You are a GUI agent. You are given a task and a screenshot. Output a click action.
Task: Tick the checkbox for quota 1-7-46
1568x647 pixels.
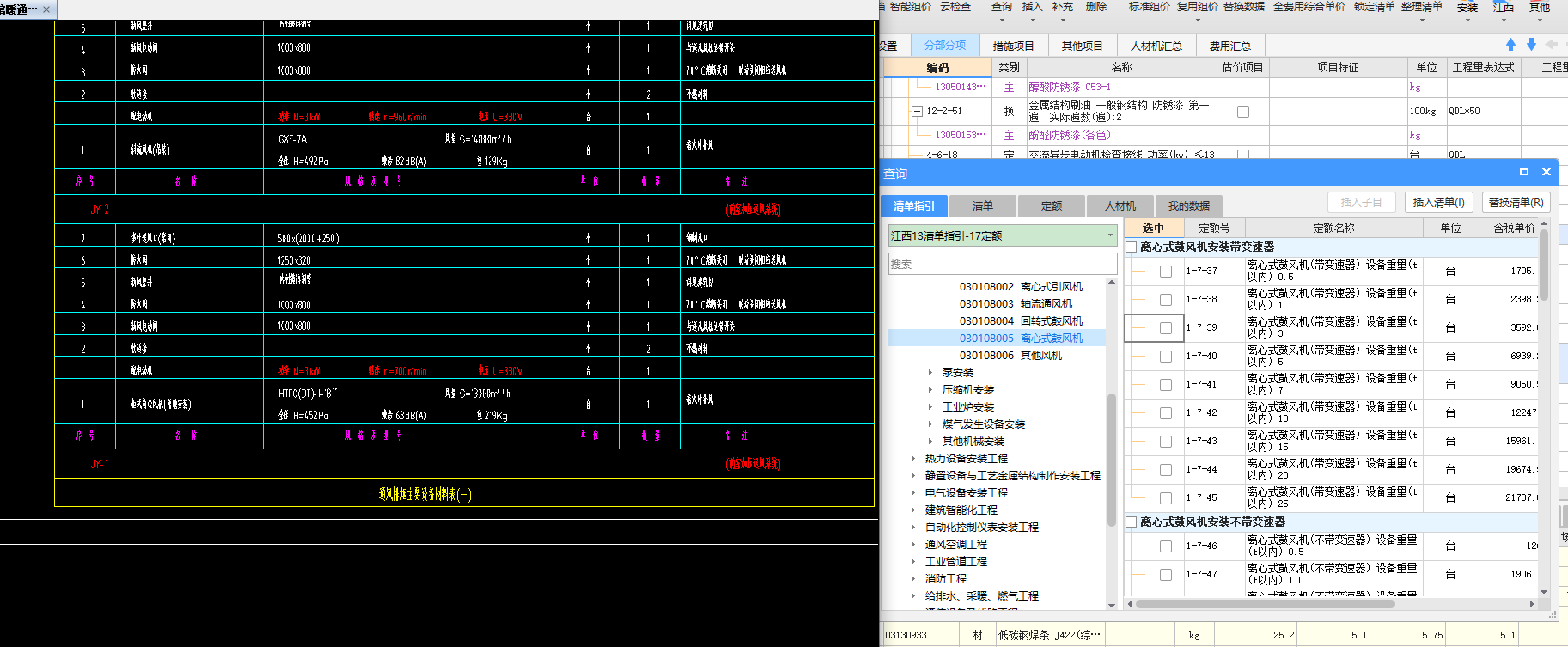(1166, 546)
